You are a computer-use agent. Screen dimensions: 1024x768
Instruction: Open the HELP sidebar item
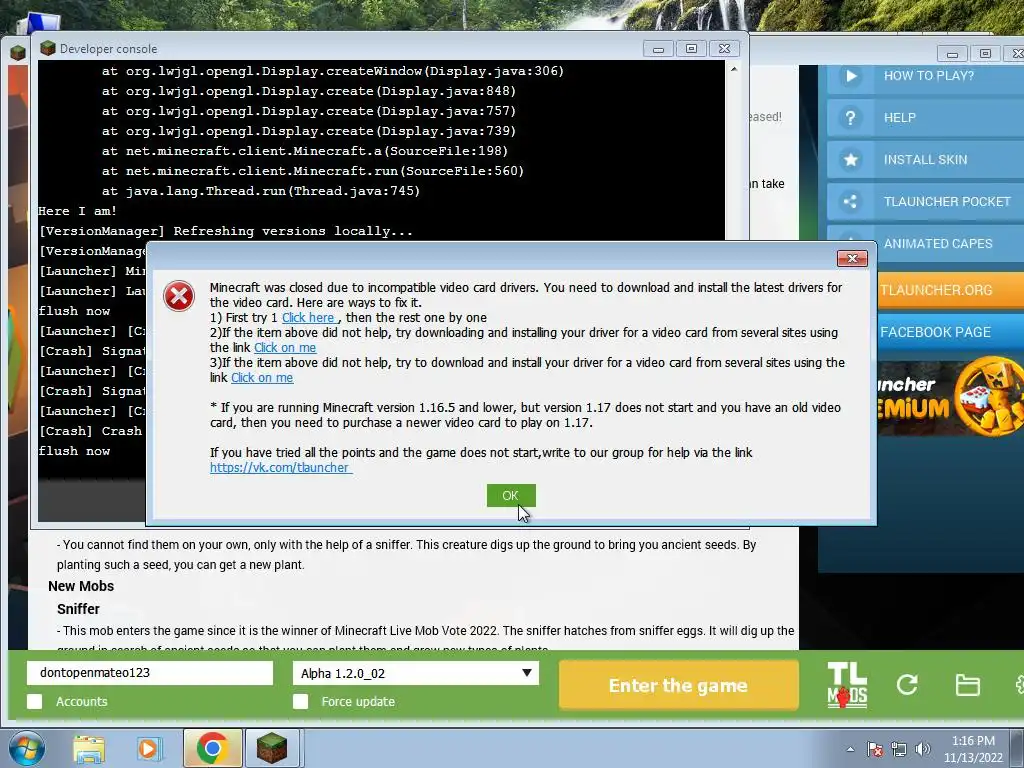pos(925,118)
